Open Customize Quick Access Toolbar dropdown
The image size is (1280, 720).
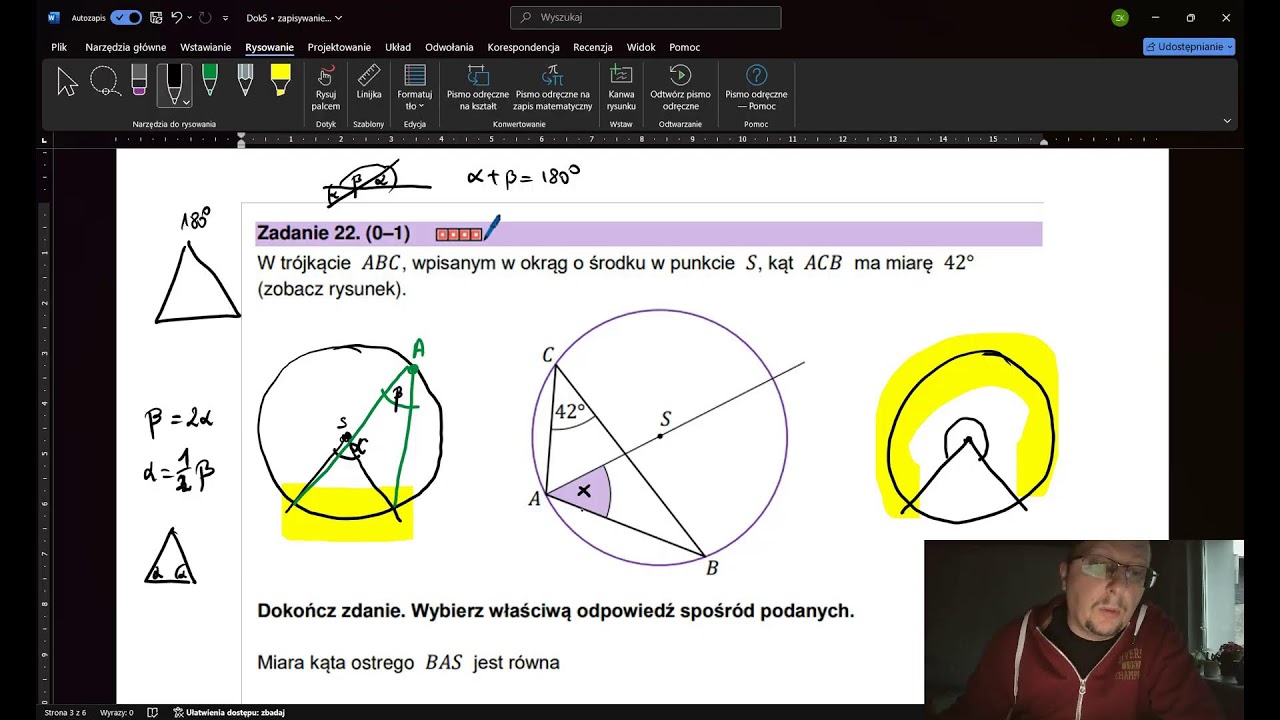(225, 18)
